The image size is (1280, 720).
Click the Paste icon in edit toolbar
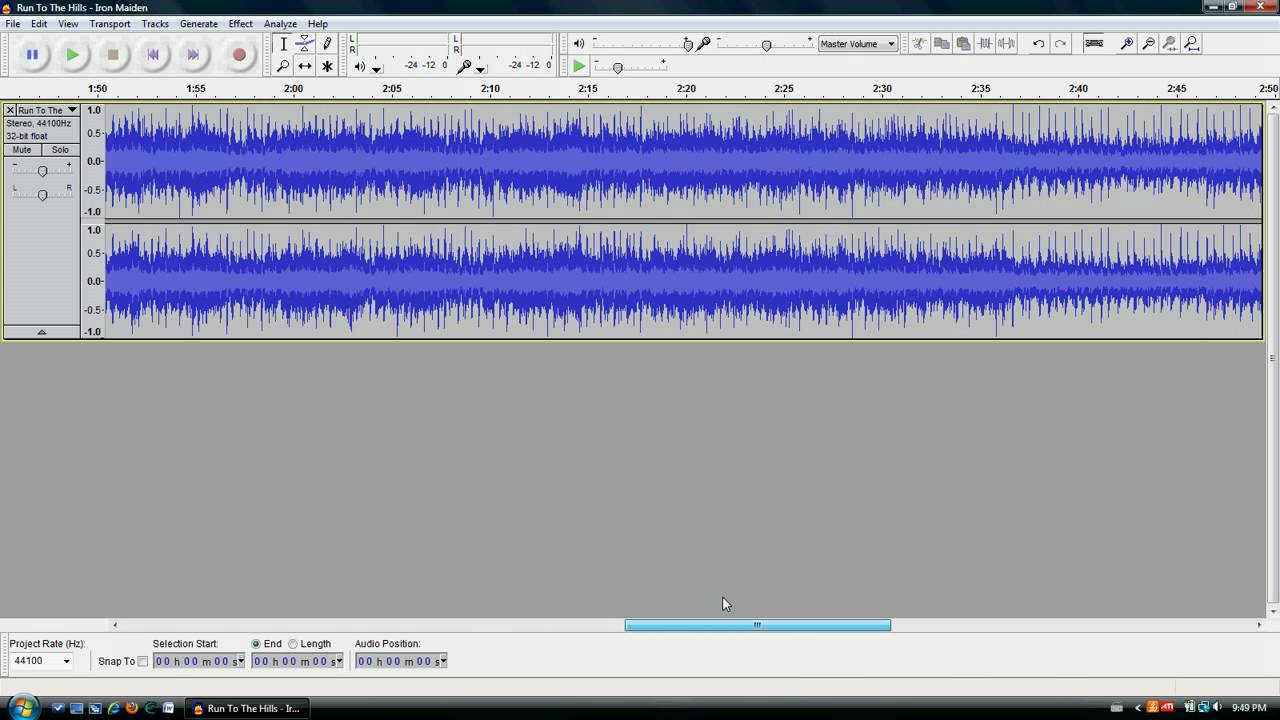click(963, 43)
